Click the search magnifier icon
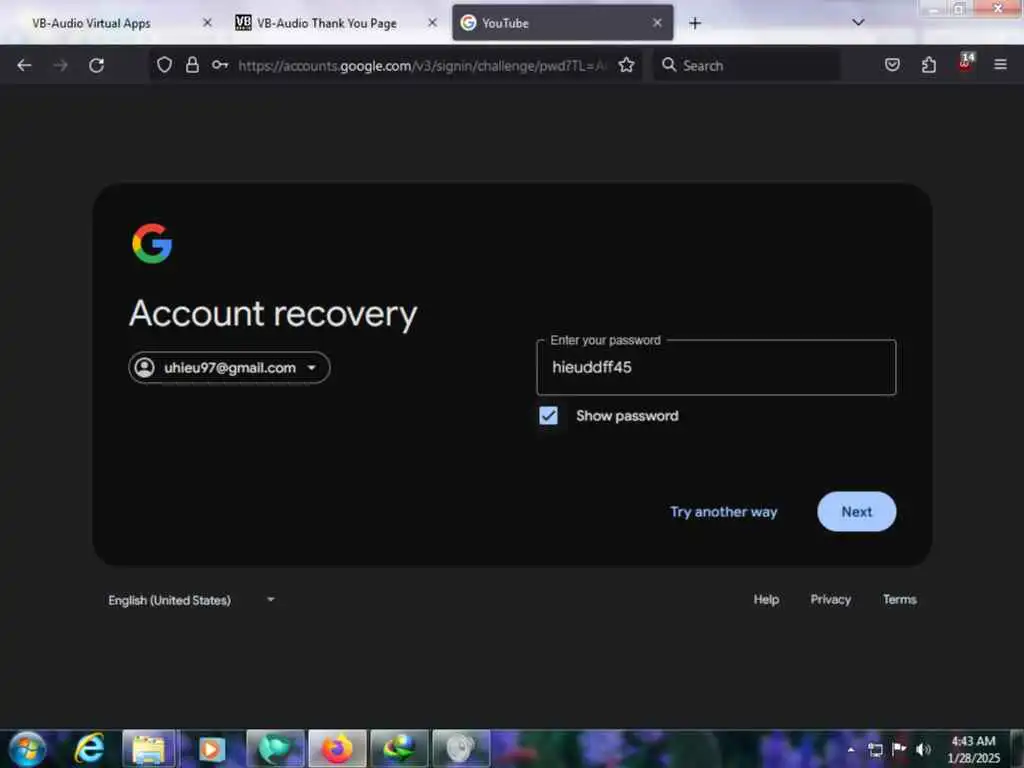Screen dimensions: 1024x768 click(669, 65)
